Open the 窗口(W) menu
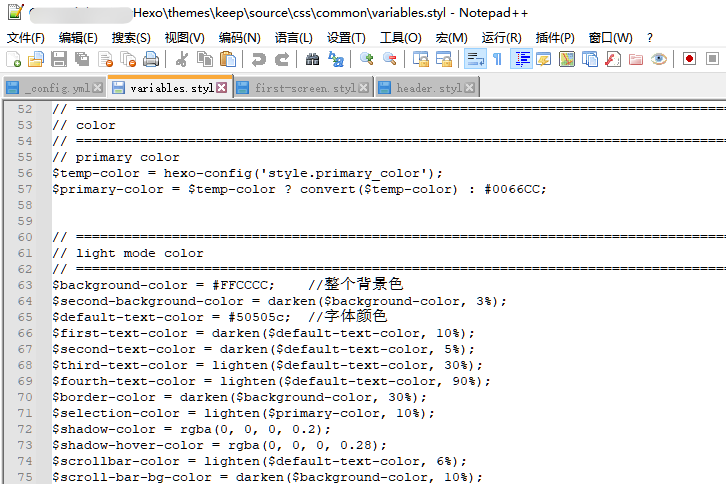Screen dimensions: 726x484 611,38
